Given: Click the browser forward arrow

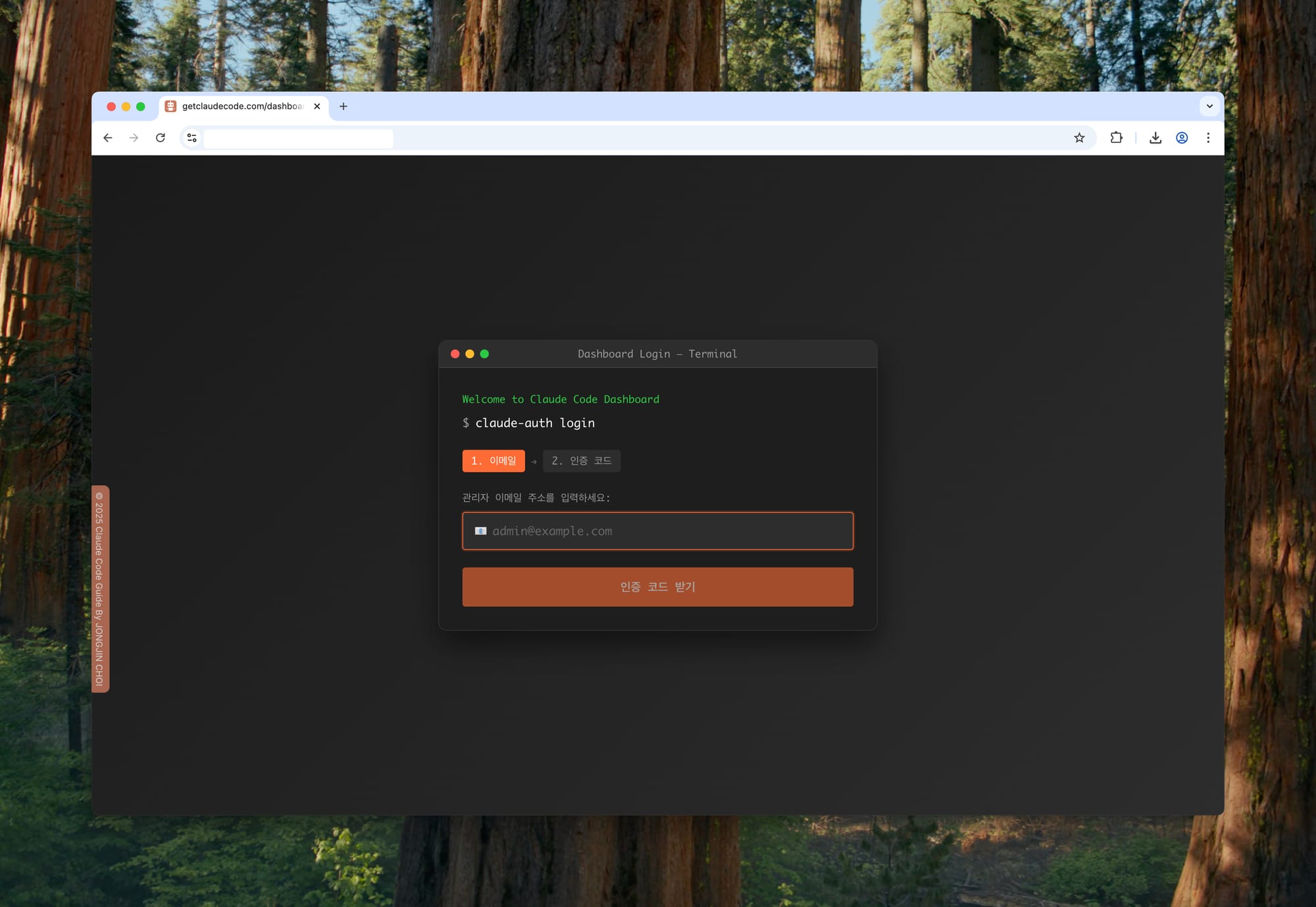Looking at the screenshot, I should (x=134, y=138).
